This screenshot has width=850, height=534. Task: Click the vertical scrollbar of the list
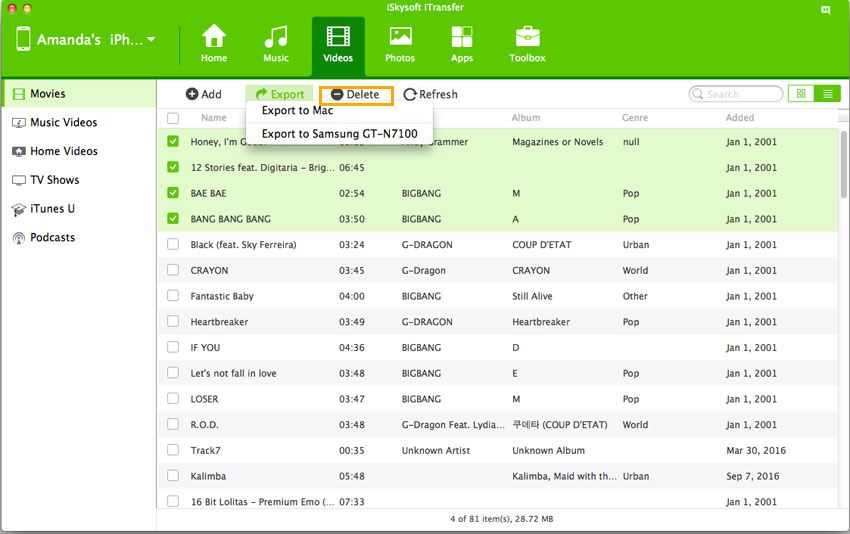[843, 163]
